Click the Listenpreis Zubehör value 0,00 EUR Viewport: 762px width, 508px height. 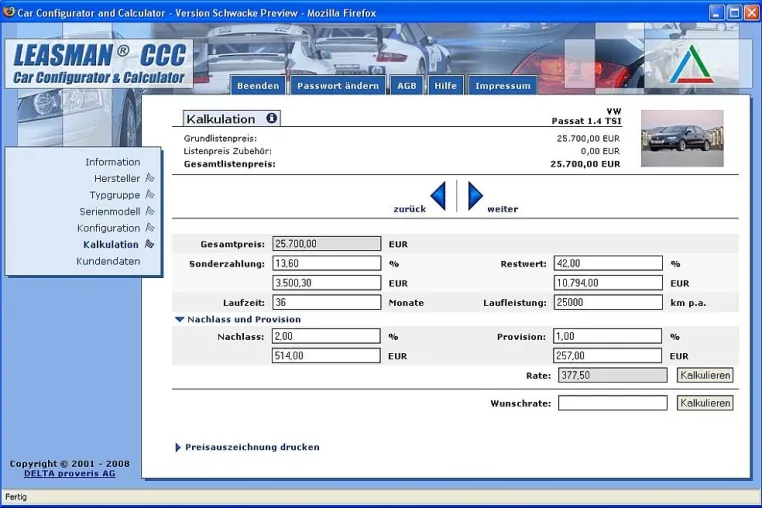pyautogui.click(x=600, y=151)
